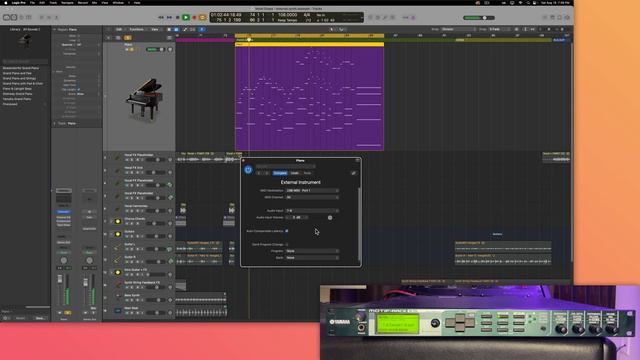Toggle the Auto-Compensate Latency checkbox
Image resolution: width=640 pixels, height=360 pixels.
(x=287, y=231)
